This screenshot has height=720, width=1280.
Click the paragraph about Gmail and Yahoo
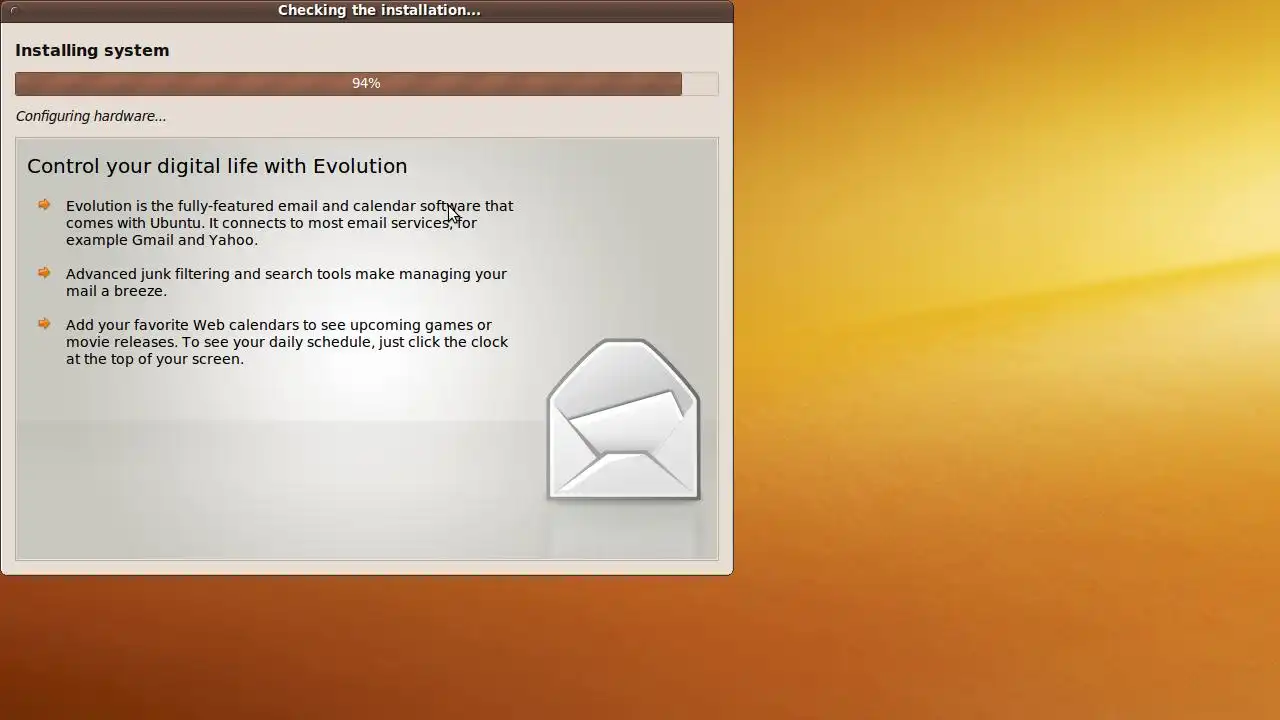(x=290, y=223)
